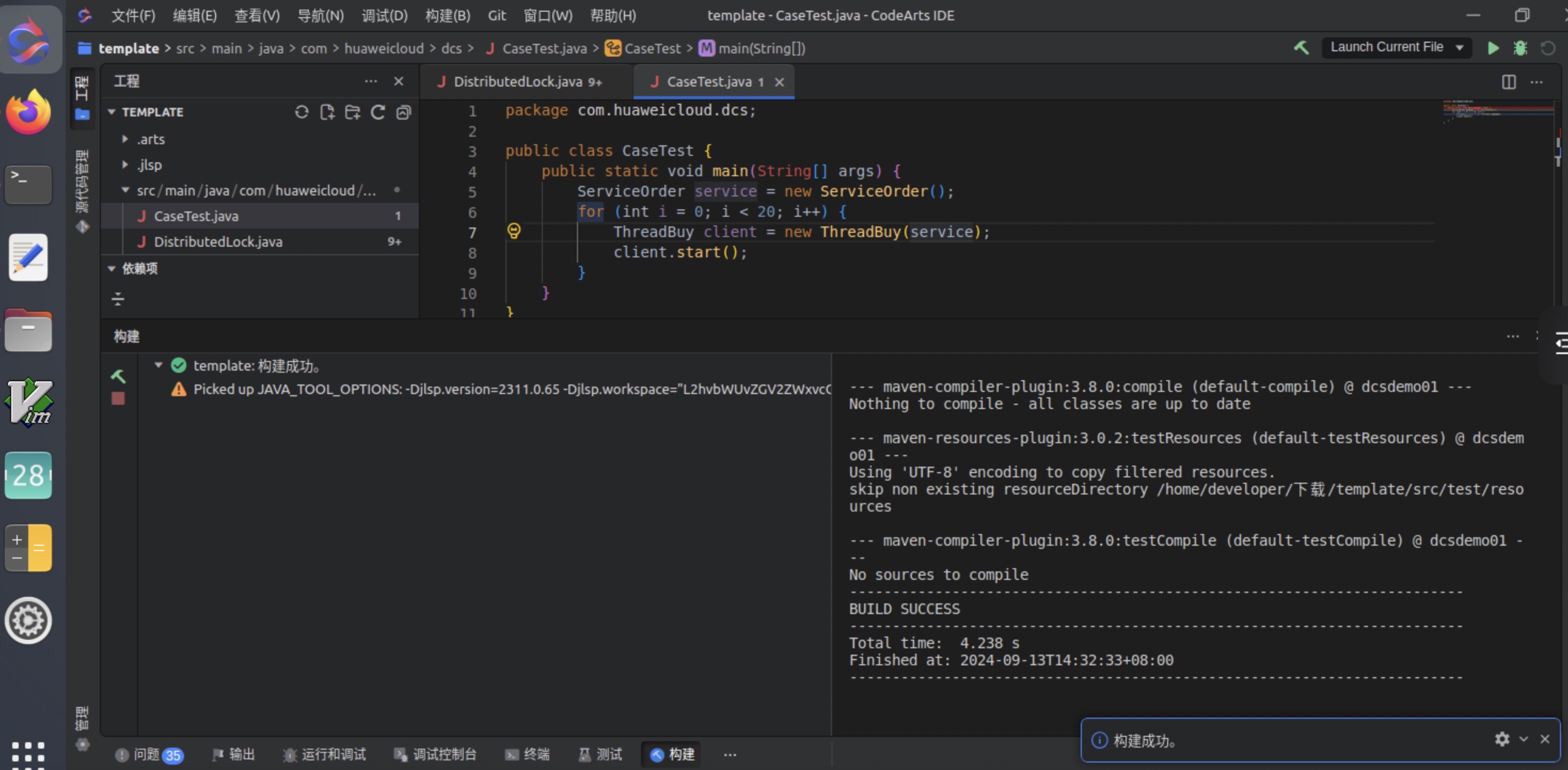Screen dimensions: 1568x770
Task: Open the notification settings gear
Action: point(1502,739)
